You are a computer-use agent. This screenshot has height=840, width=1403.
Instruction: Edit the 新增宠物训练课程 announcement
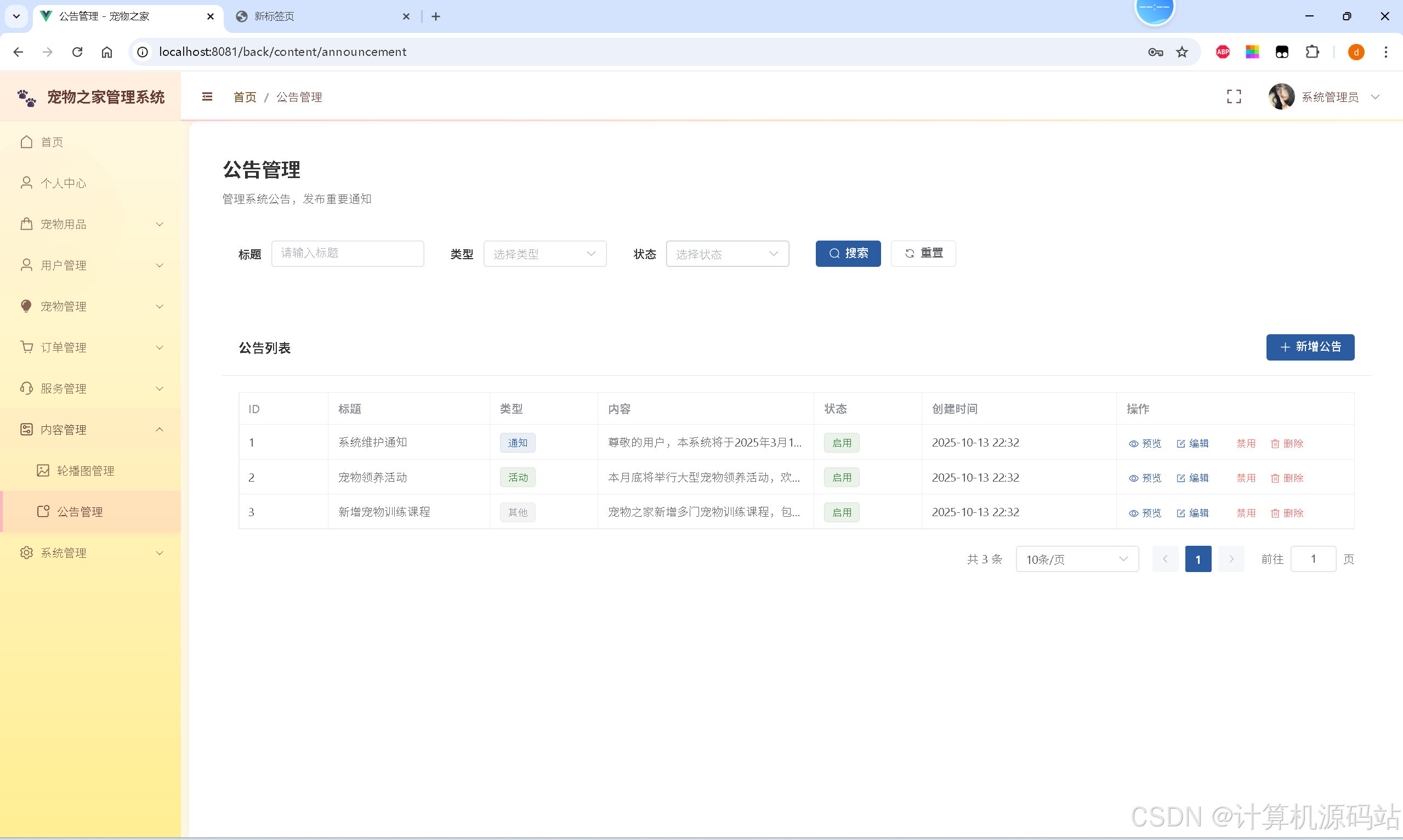click(x=1192, y=513)
